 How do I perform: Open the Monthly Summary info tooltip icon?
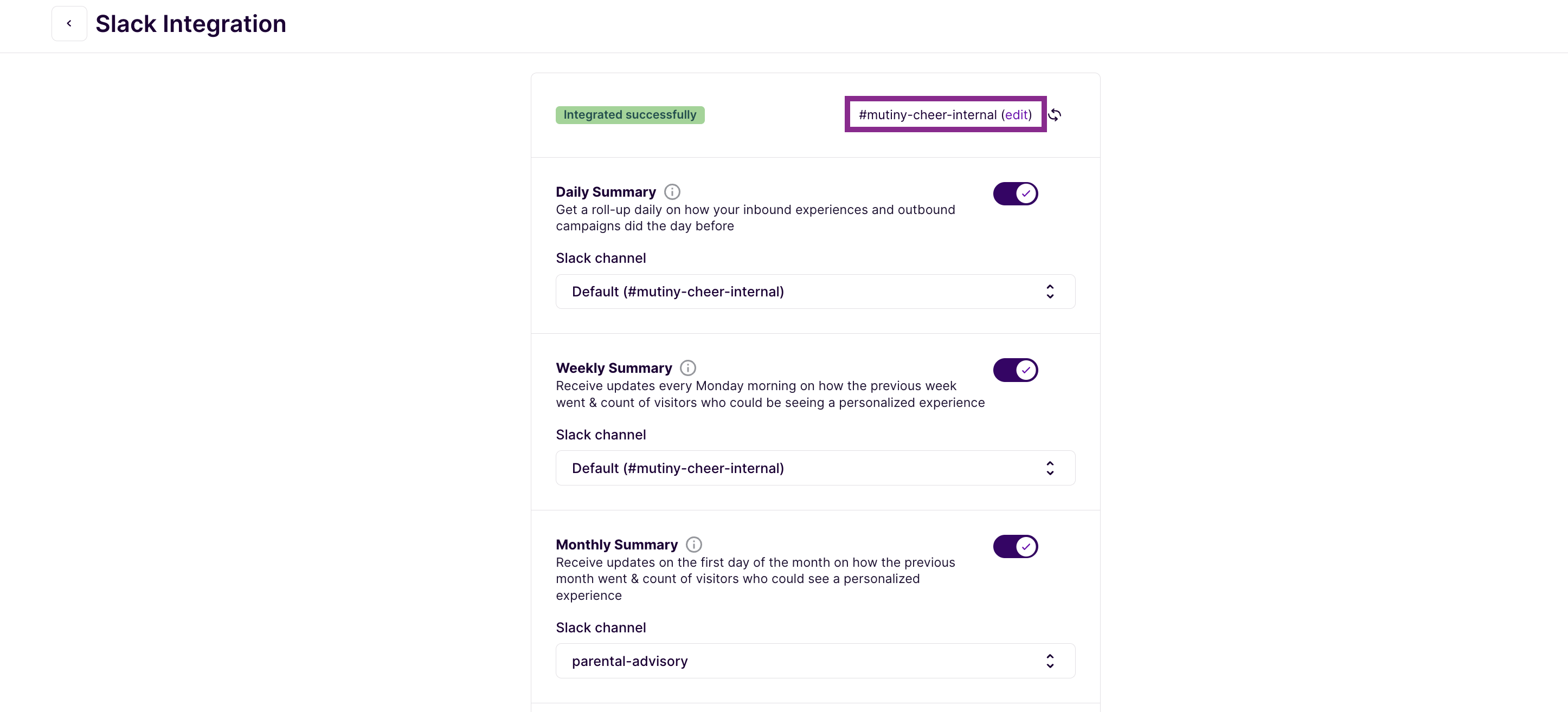pos(693,544)
